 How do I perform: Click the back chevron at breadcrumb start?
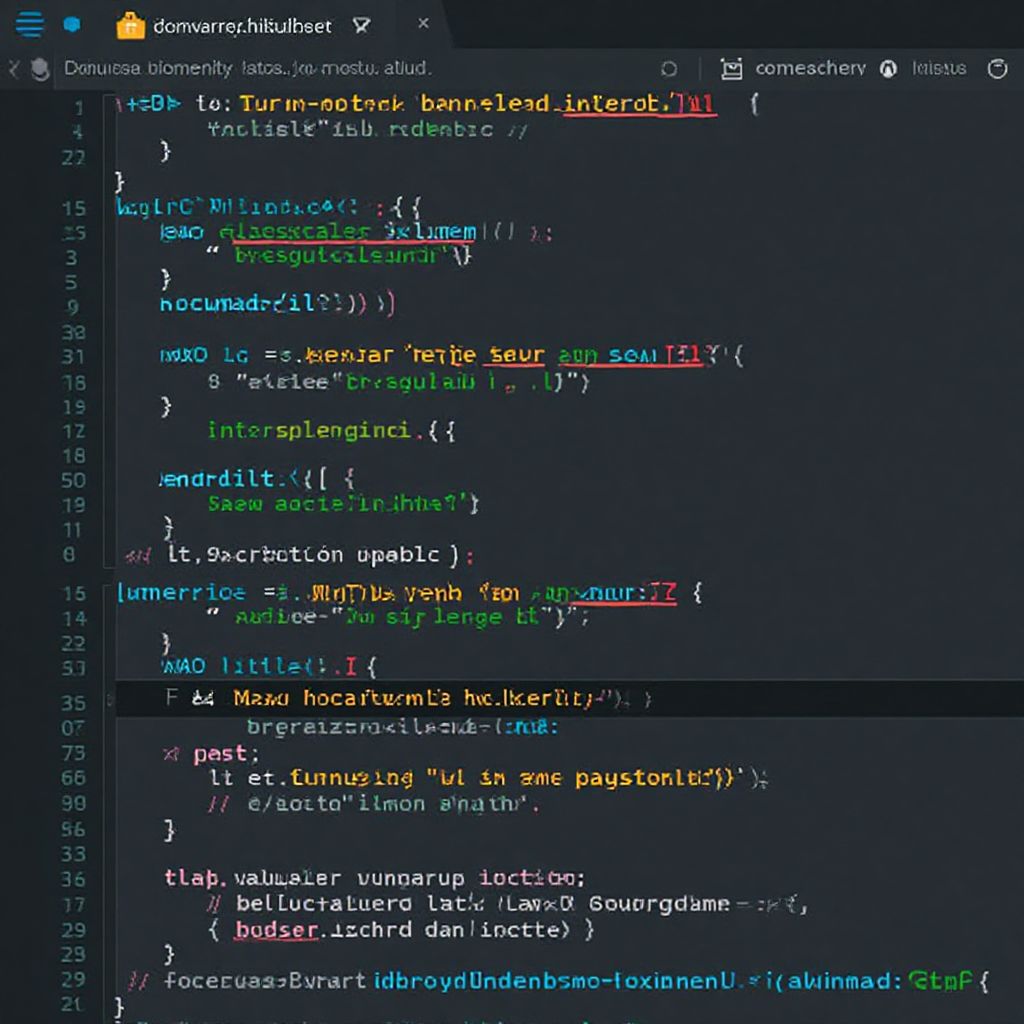[x=13, y=69]
